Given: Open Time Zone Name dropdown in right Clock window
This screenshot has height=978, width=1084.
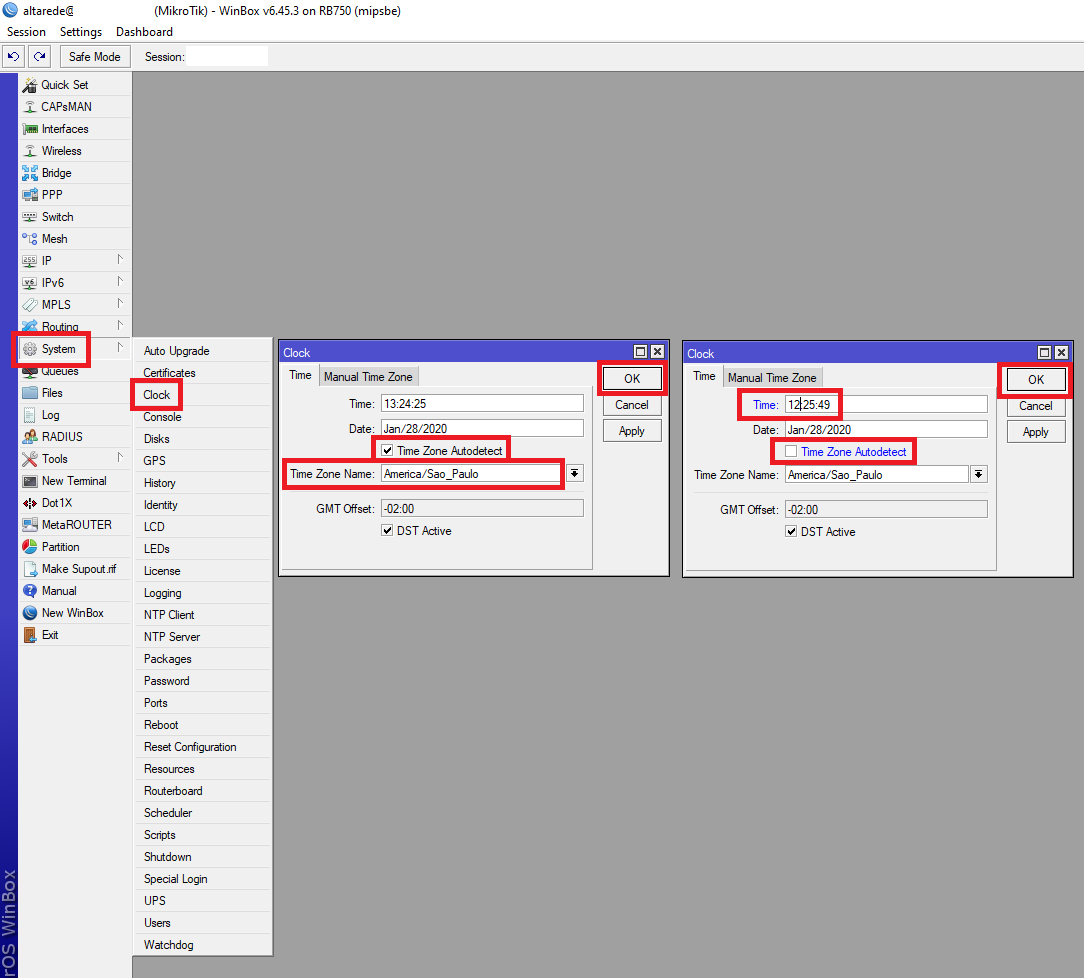Looking at the screenshot, I should pos(978,475).
